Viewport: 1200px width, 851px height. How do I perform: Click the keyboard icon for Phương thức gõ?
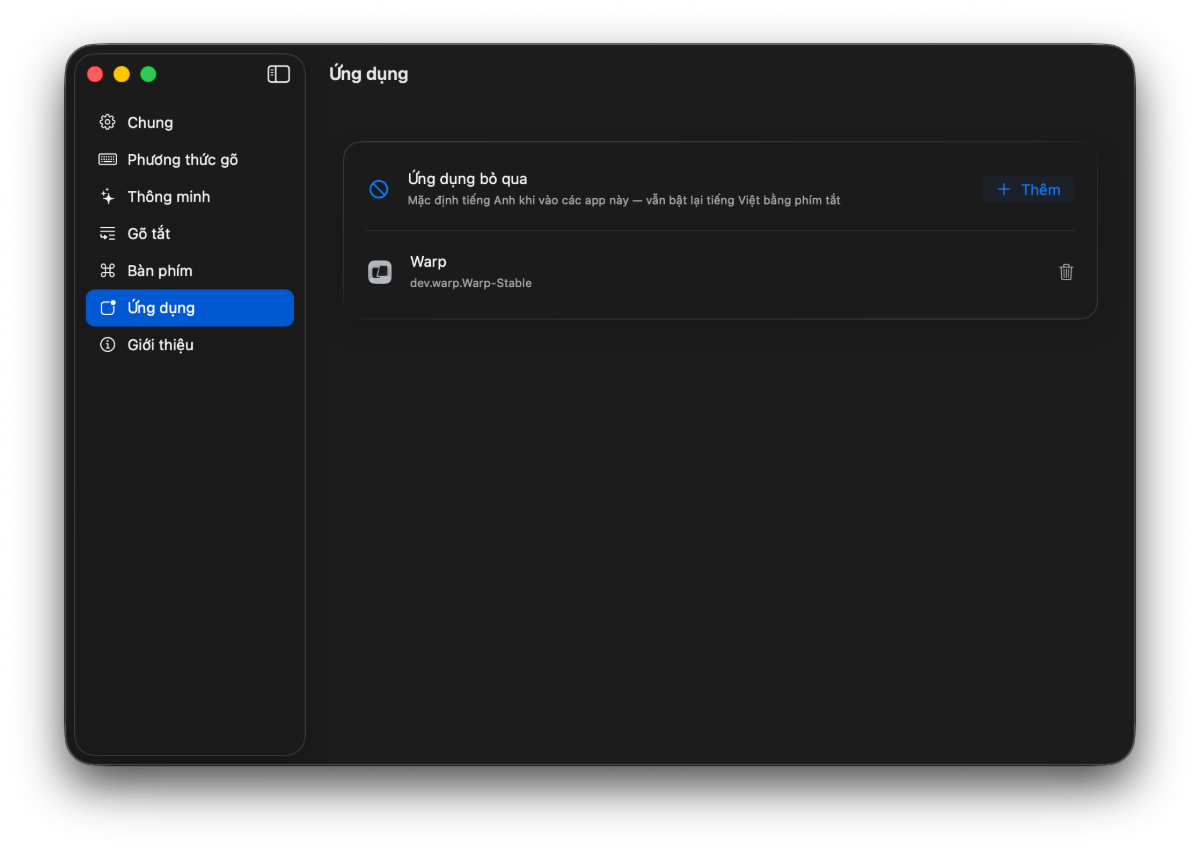click(x=108, y=159)
